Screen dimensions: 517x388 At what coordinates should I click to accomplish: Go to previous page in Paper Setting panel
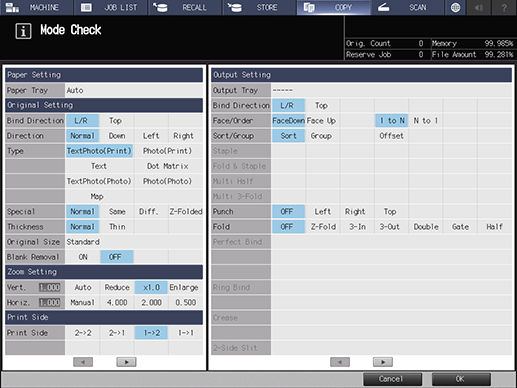(x=83, y=362)
